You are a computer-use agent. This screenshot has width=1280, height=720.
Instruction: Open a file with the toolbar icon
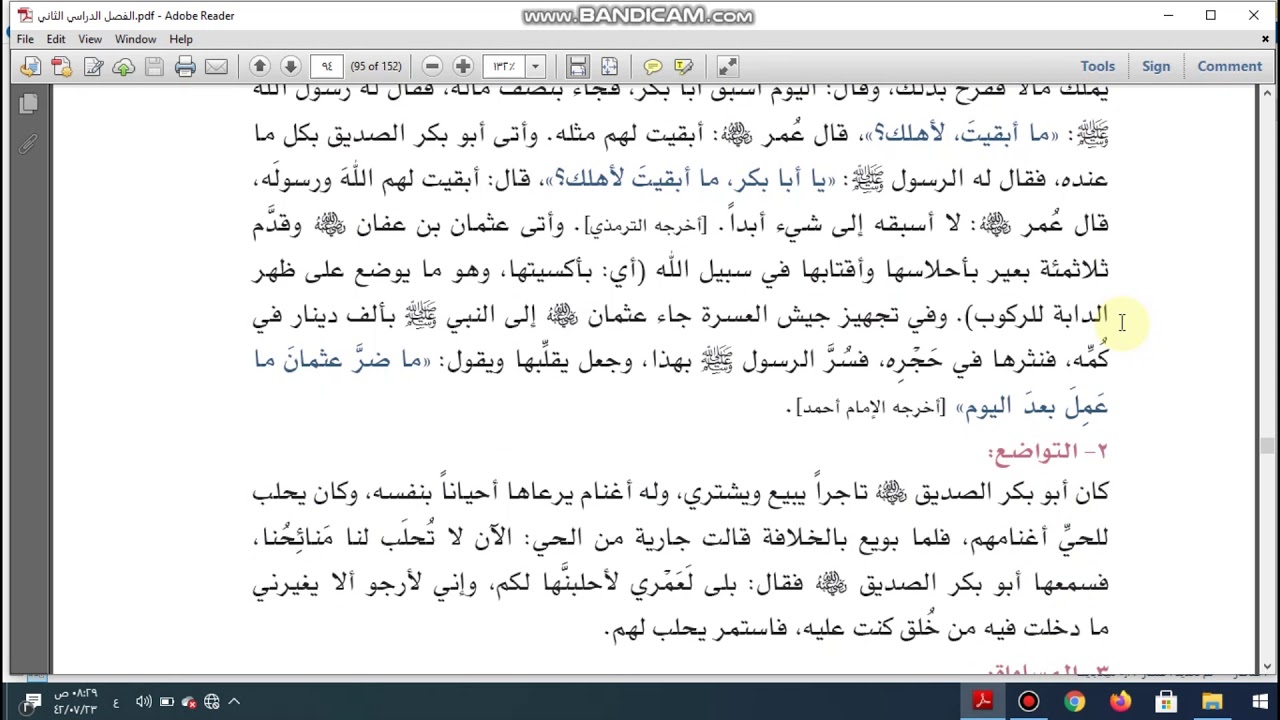coord(30,66)
